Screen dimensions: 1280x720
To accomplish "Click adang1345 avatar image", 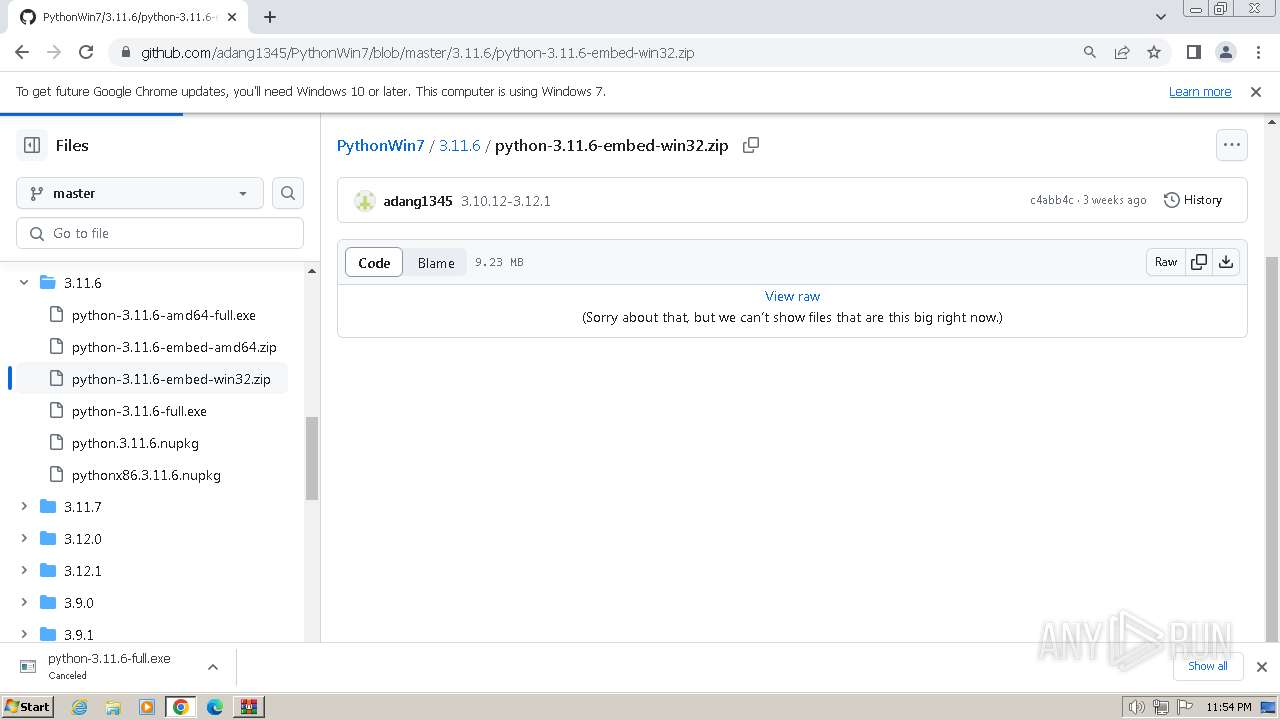I will click(365, 201).
